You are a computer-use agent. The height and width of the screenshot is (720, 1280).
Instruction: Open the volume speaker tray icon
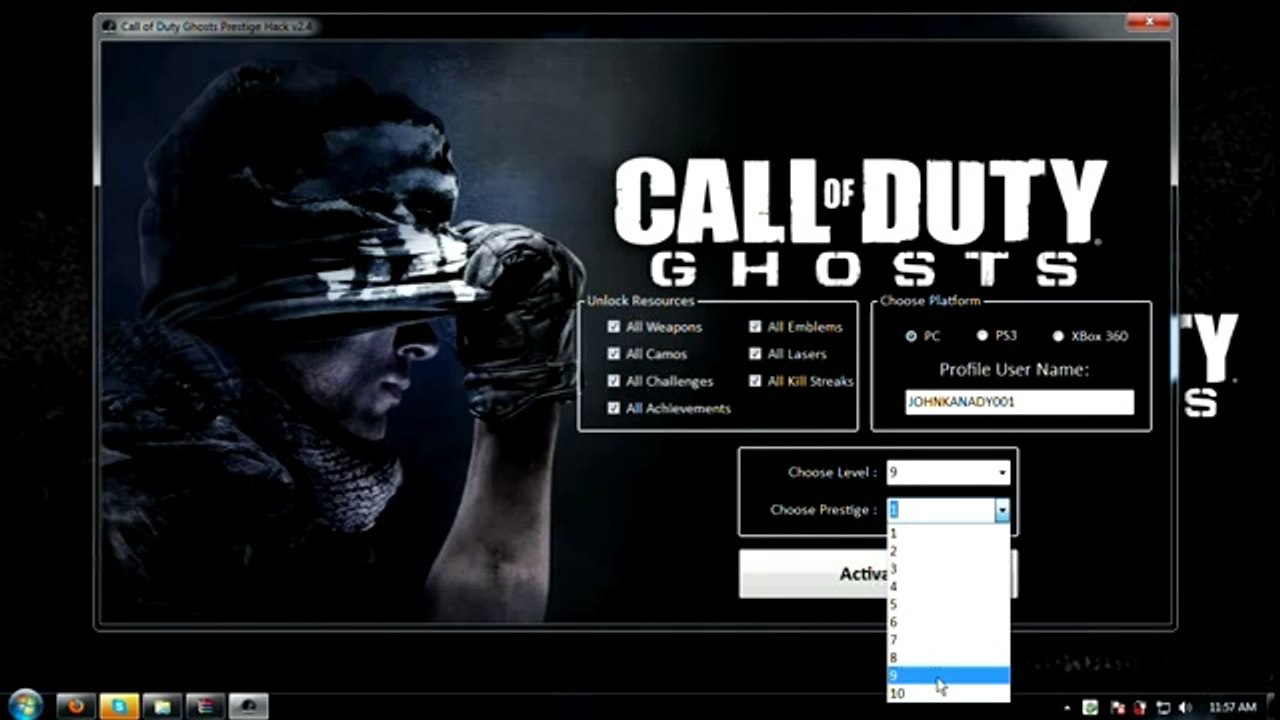click(1187, 708)
